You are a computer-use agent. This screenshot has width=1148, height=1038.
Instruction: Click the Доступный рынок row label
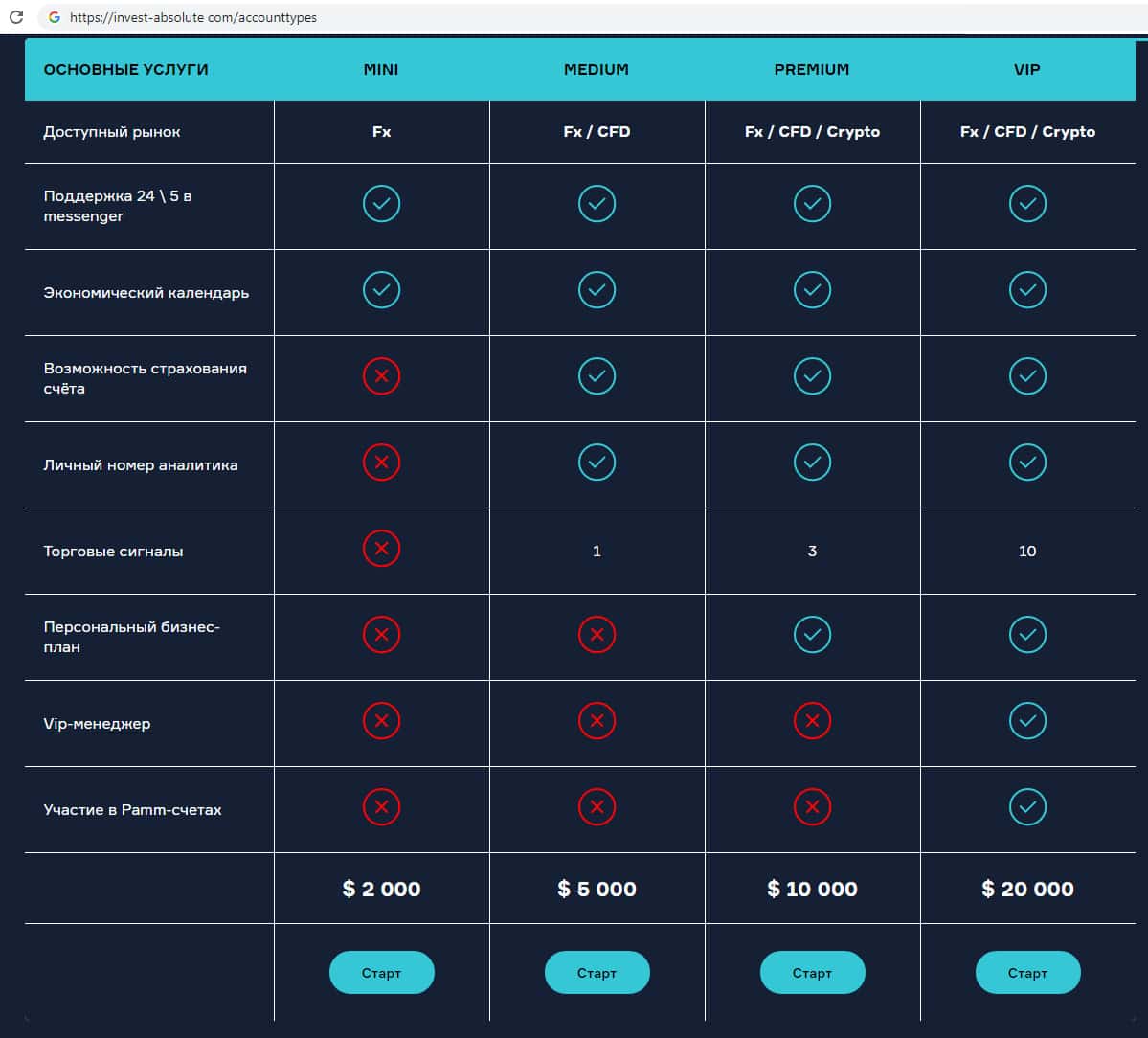click(112, 132)
